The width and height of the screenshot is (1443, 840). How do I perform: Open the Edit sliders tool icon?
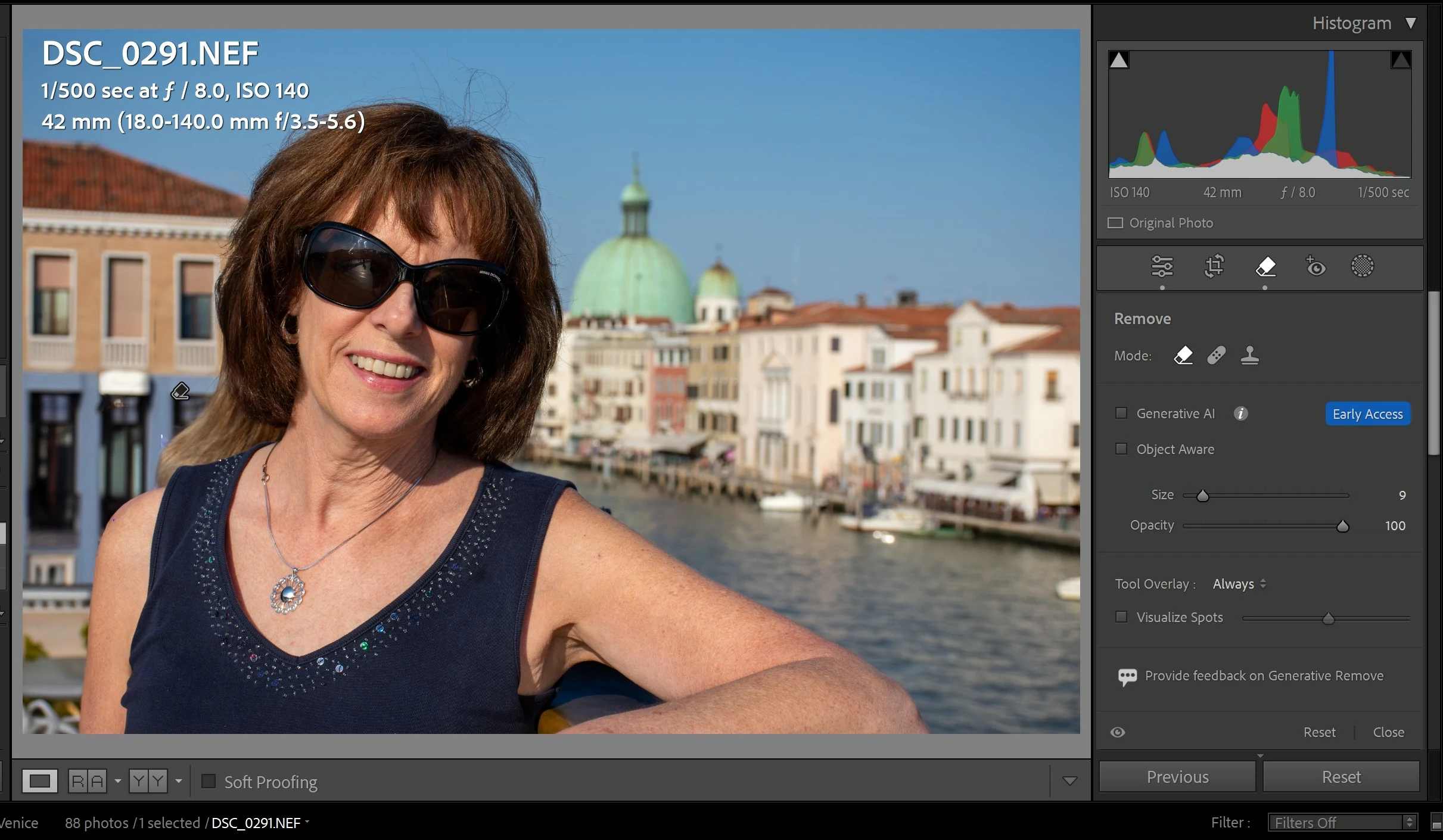coord(1162,266)
